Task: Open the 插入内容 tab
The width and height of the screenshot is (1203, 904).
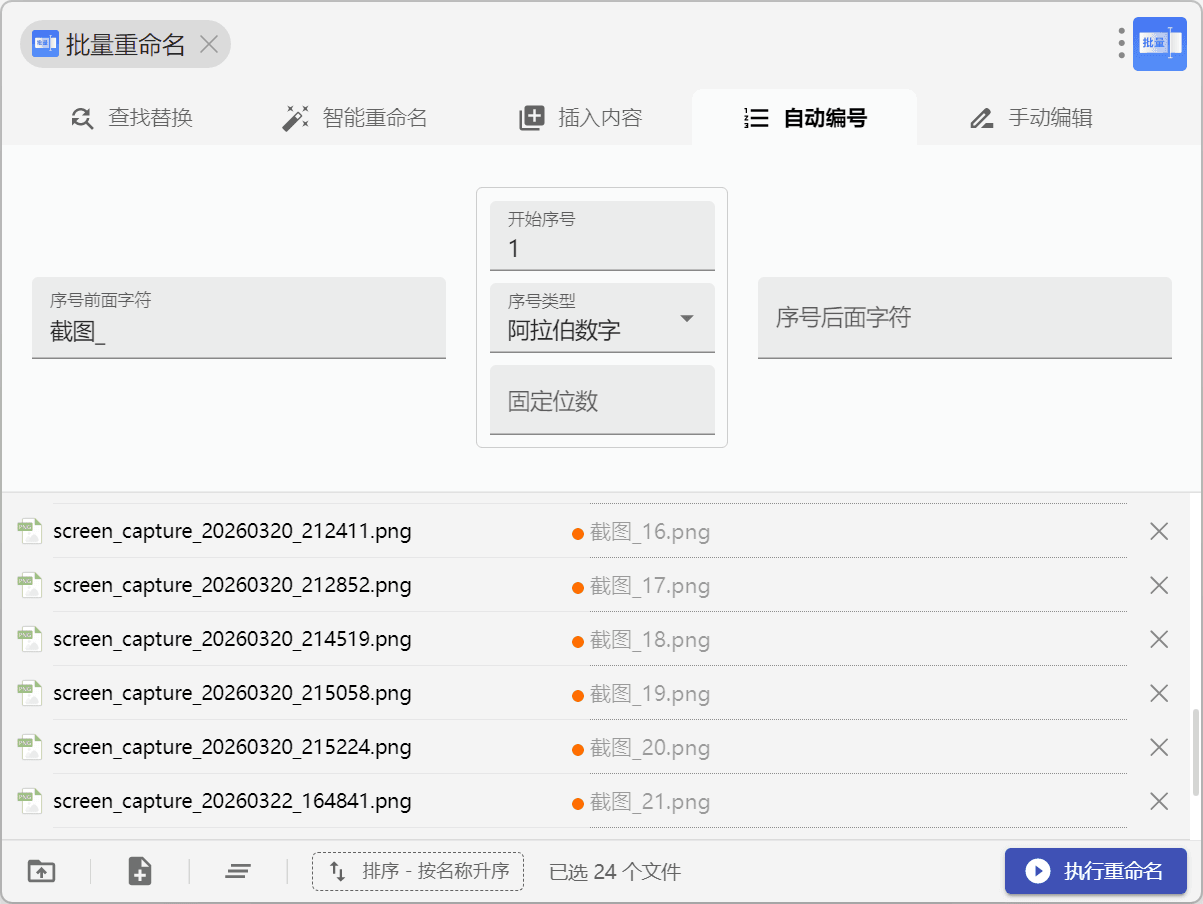Action: [581, 118]
